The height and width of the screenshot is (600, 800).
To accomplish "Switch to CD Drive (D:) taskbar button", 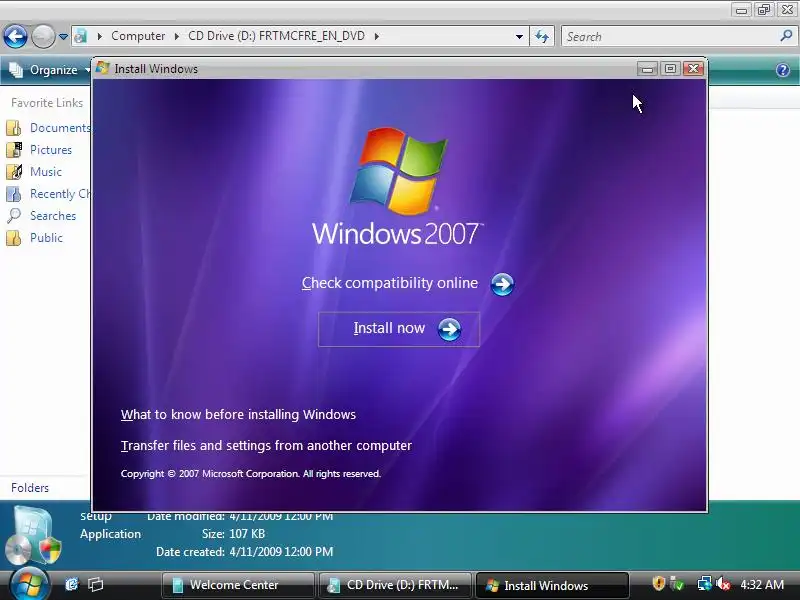I will 394,585.
